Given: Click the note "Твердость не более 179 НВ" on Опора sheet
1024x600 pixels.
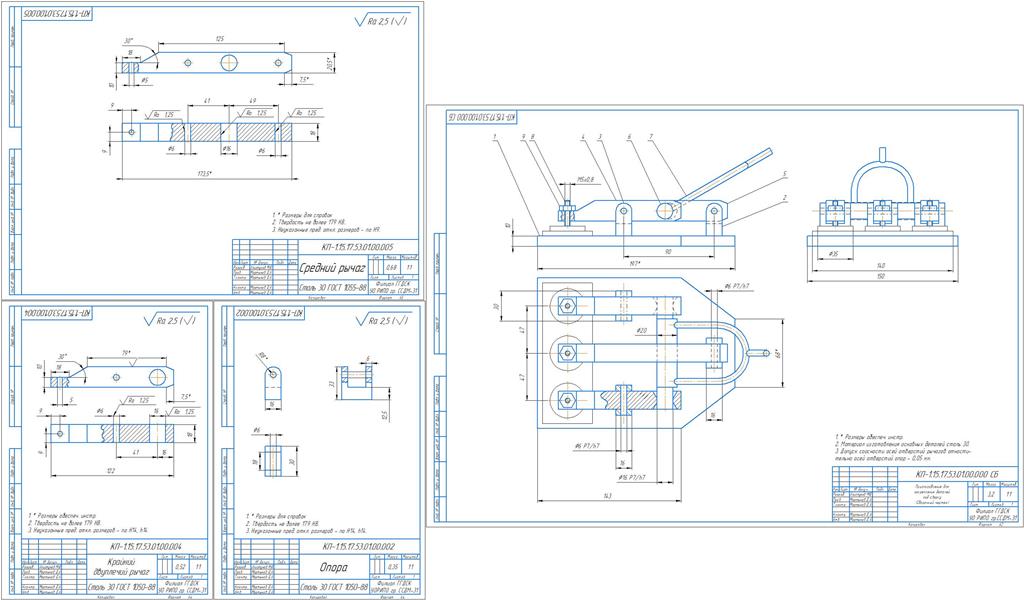Looking at the screenshot, I should click(285, 524).
